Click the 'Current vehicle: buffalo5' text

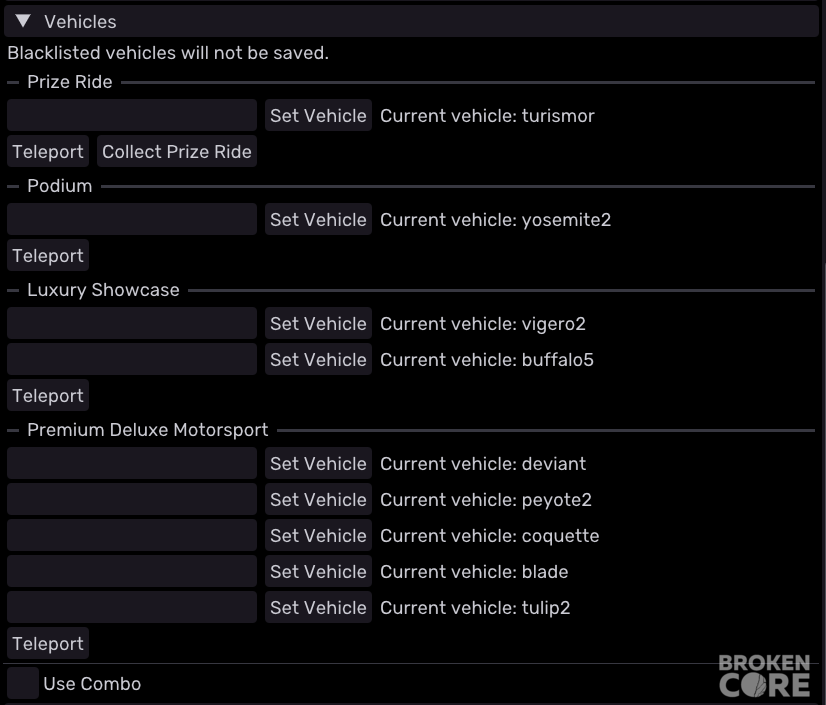point(487,360)
